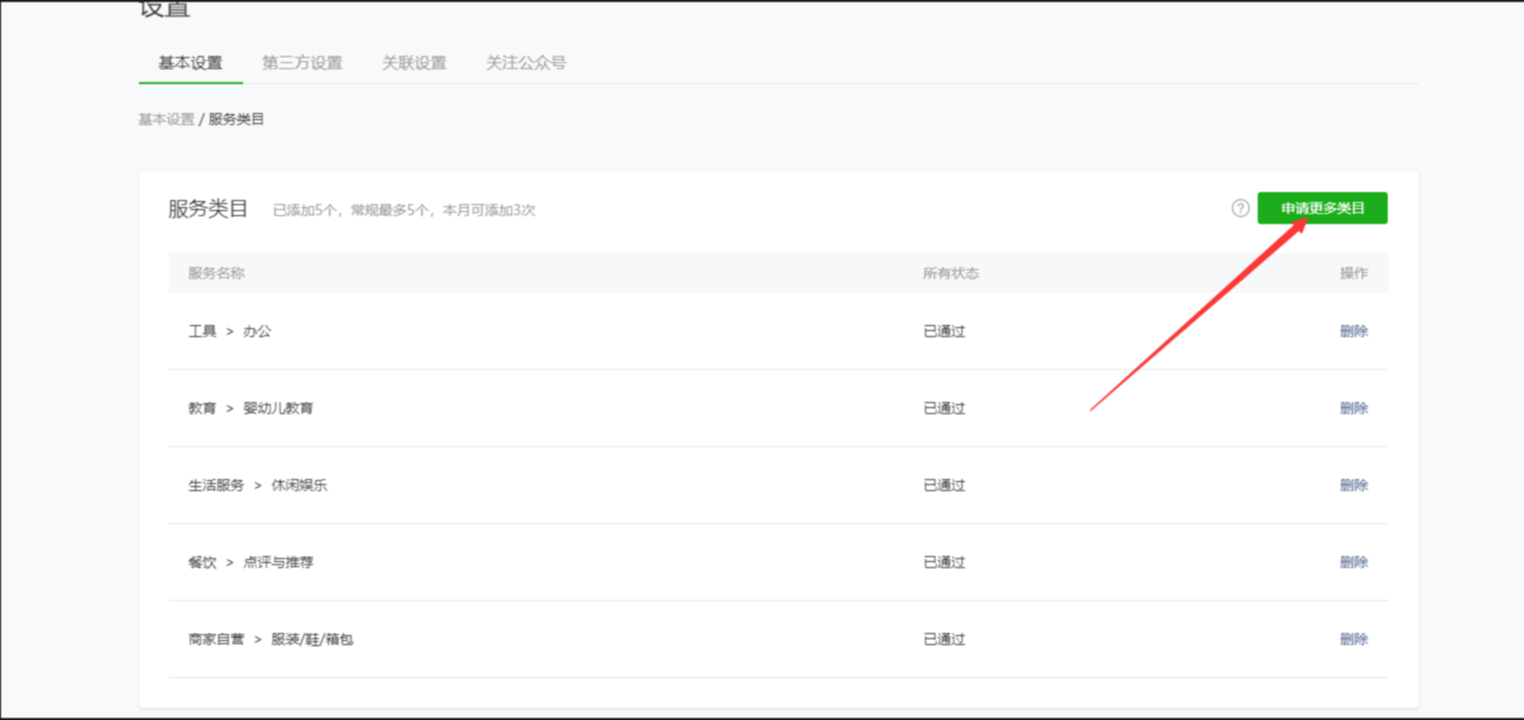1524x720 pixels.
Task: Select the 教育 > 婴幼儿教育 row text
Action: [x=251, y=408]
